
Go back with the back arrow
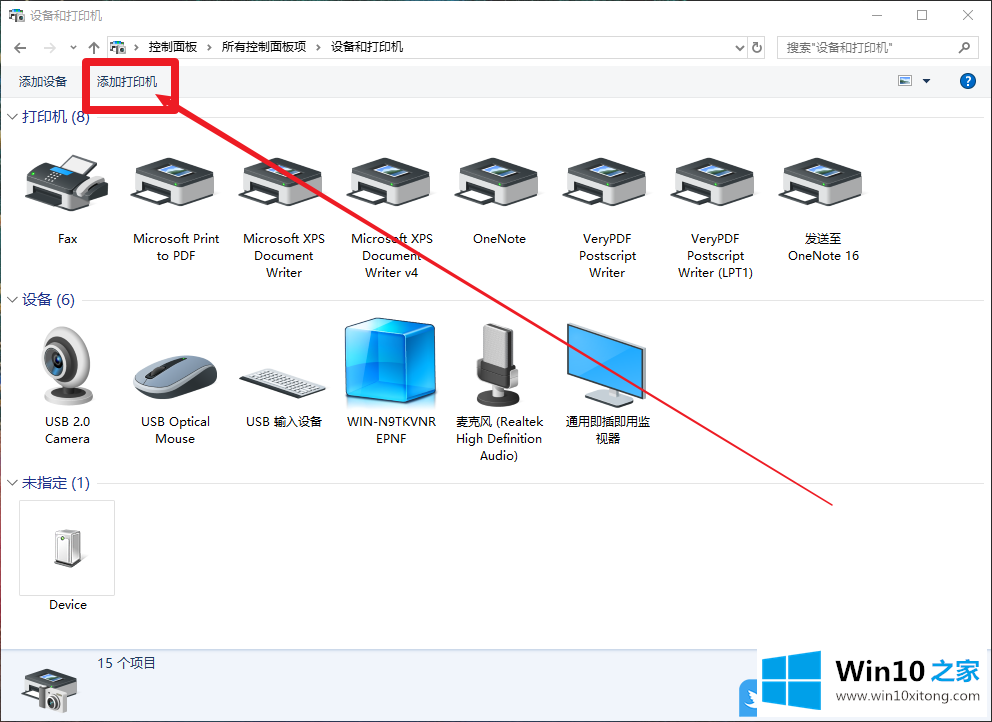point(20,47)
